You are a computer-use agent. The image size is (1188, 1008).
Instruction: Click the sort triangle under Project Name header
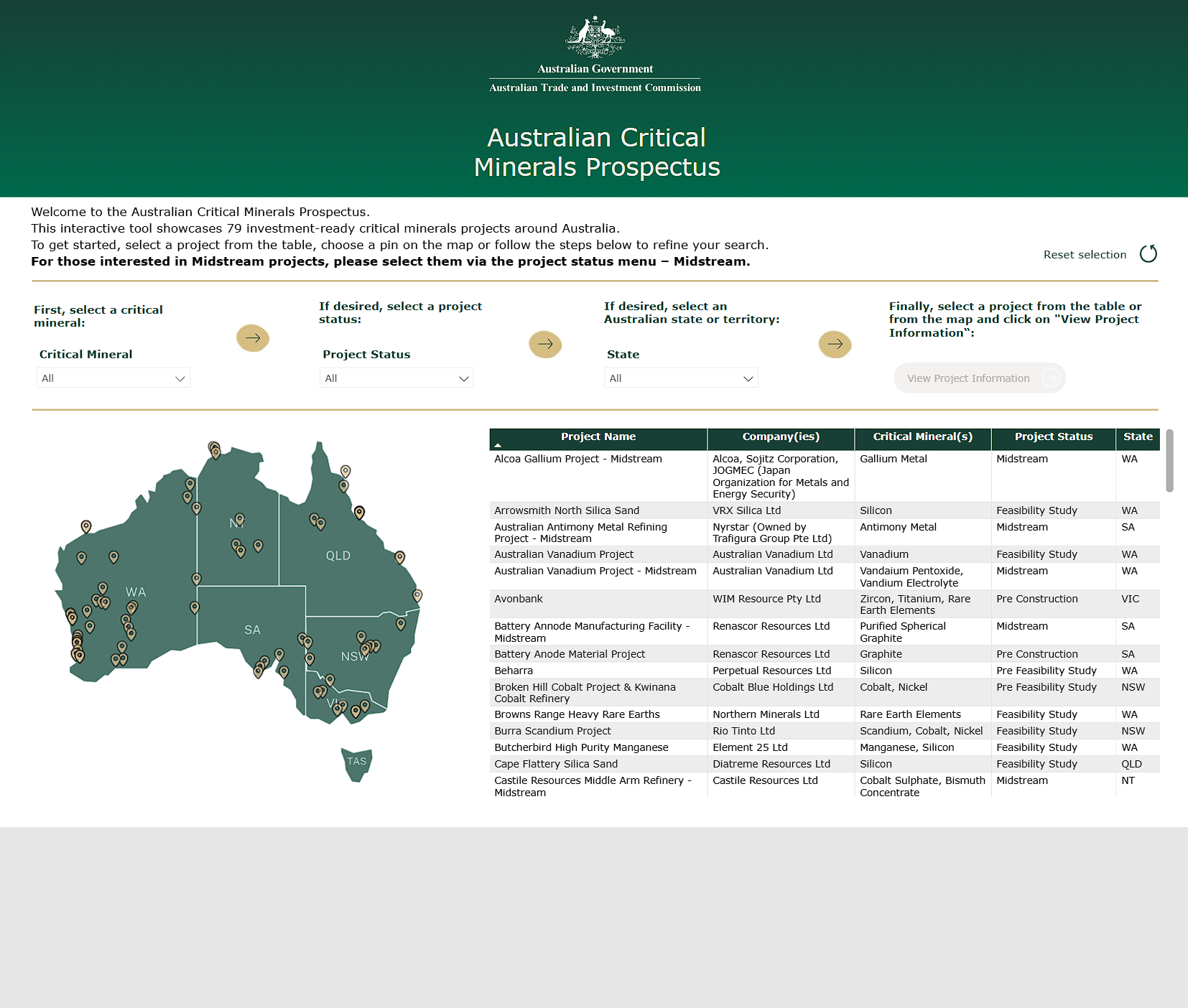coord(498,446)
